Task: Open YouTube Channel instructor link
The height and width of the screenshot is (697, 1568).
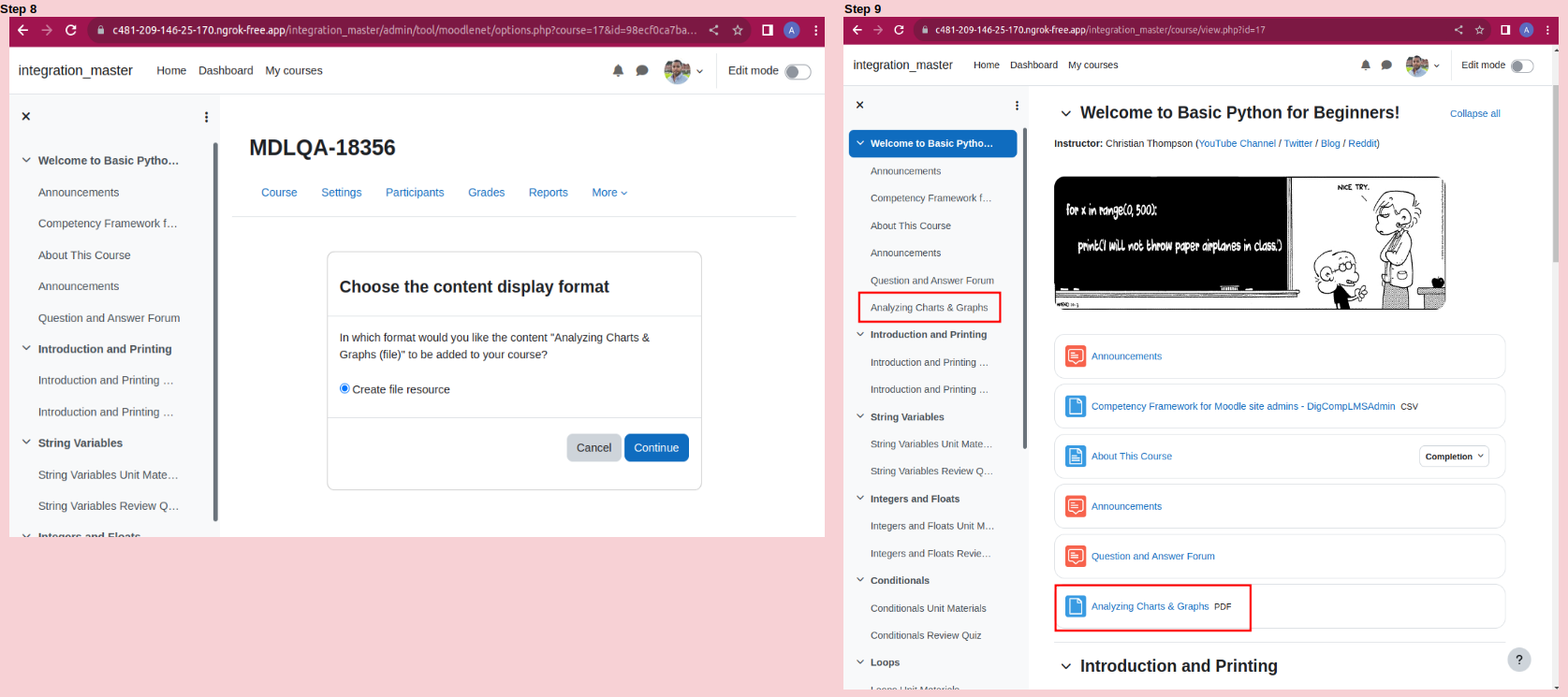Action: tap(1237, 143)
